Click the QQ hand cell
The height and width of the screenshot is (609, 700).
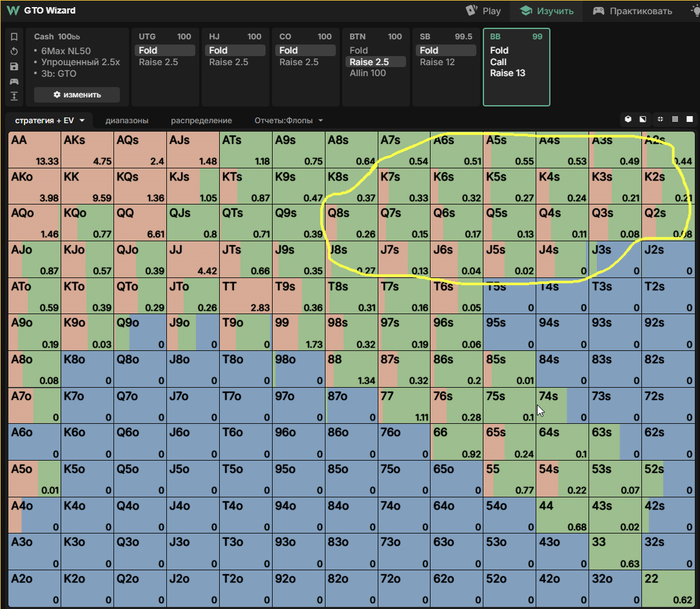pyautogui.click(x=140, y=223)
